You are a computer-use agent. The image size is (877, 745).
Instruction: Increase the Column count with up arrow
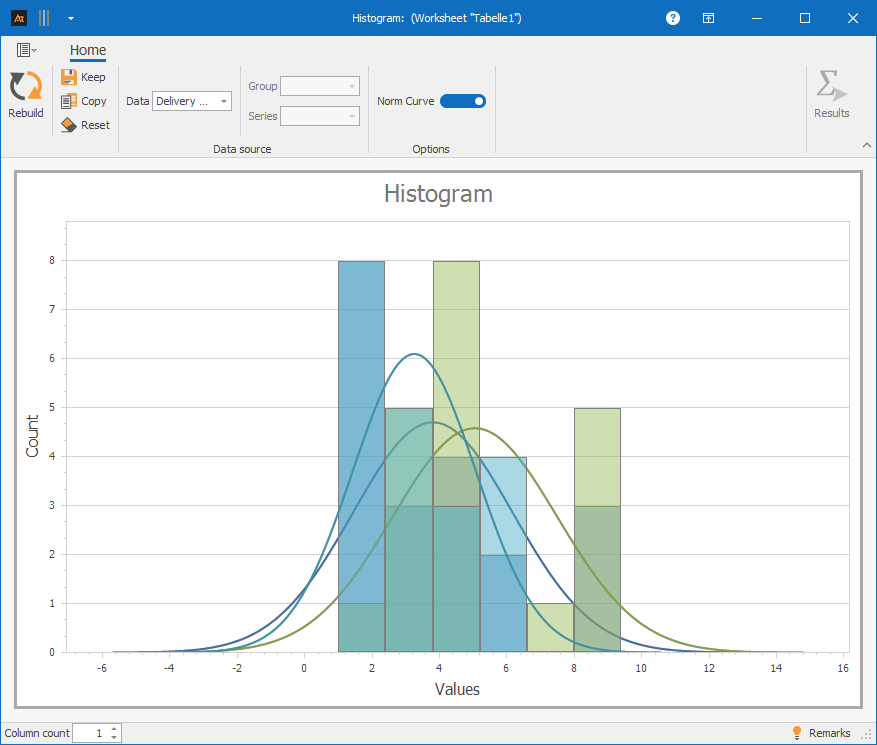click(x=115, y=729)
